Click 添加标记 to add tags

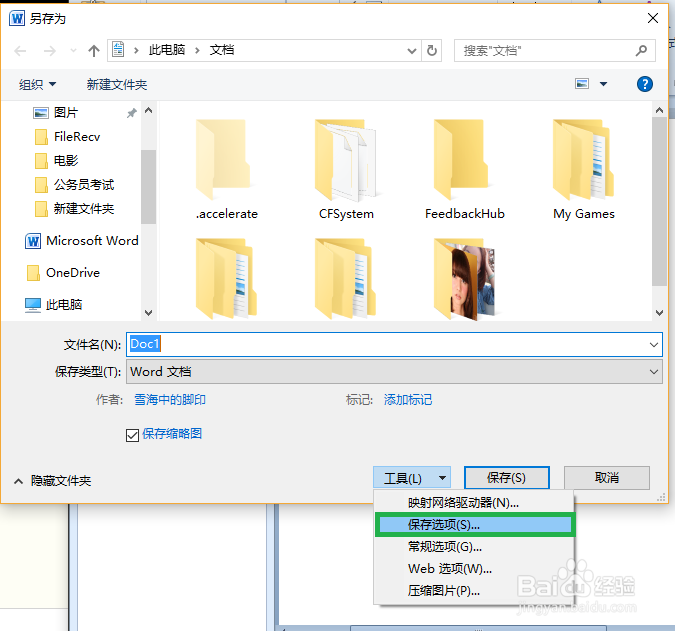[408, 399]
